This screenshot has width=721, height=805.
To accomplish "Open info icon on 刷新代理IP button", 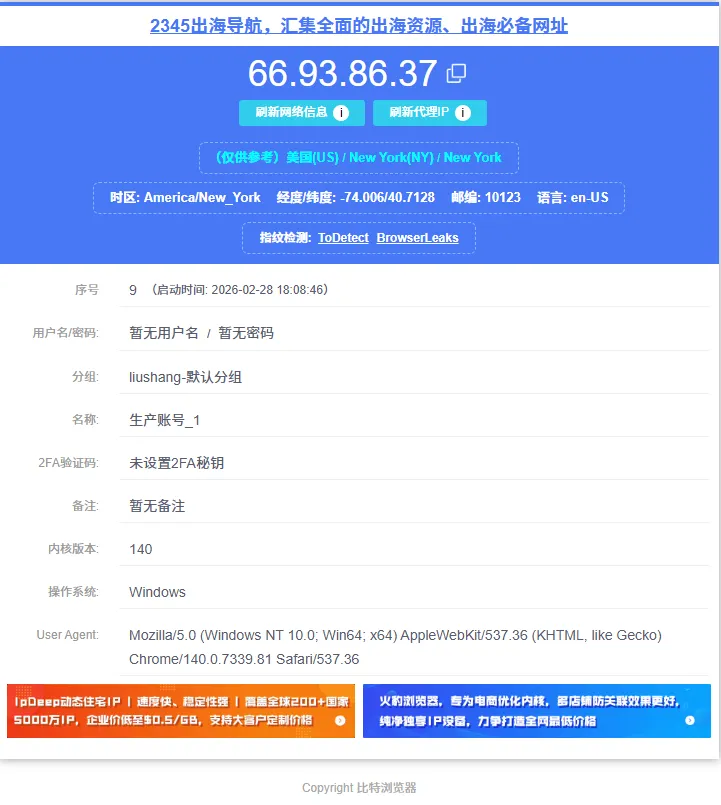I will (x=463, y=112).
